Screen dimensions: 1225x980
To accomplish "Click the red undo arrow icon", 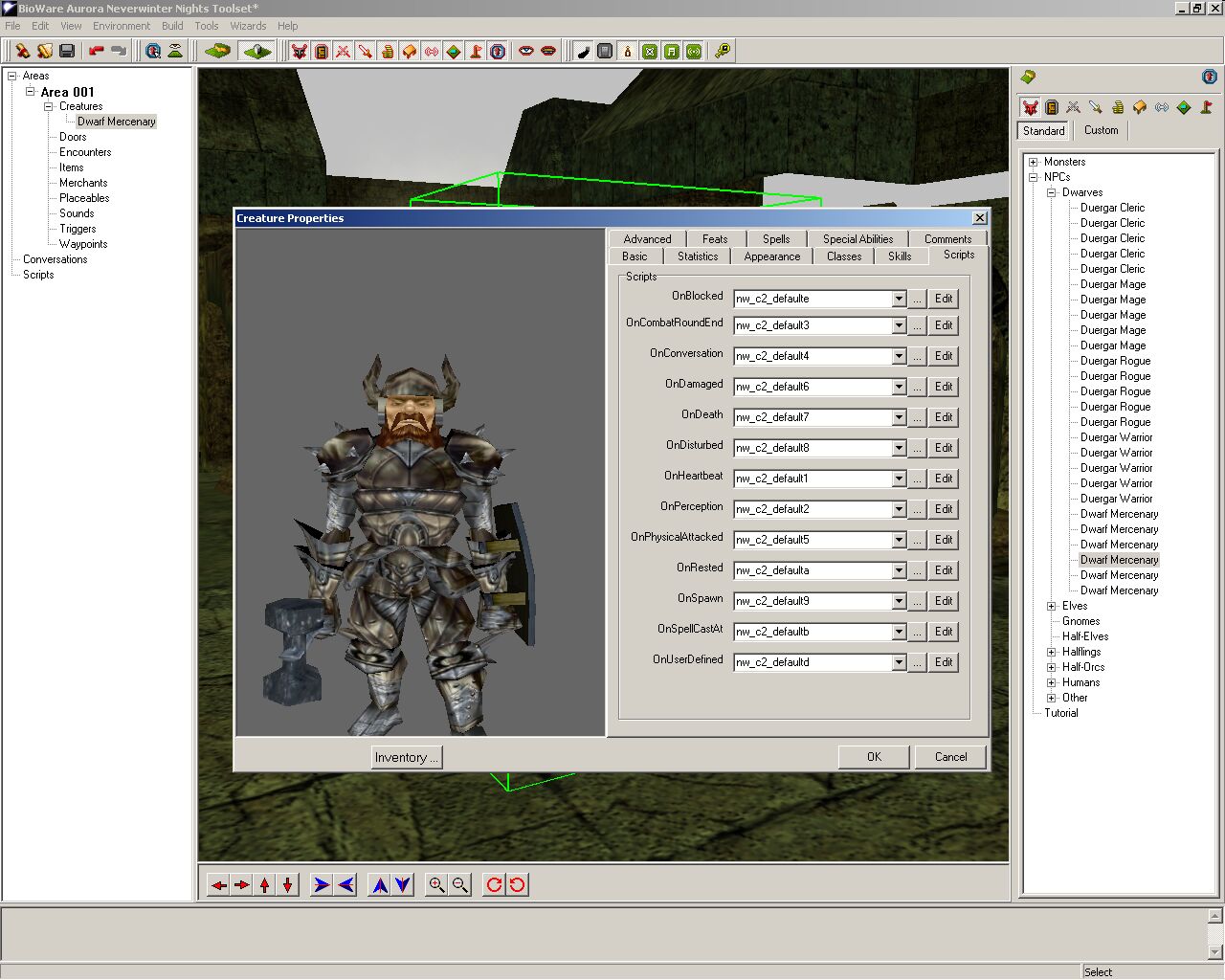I will tap(97, 51).
